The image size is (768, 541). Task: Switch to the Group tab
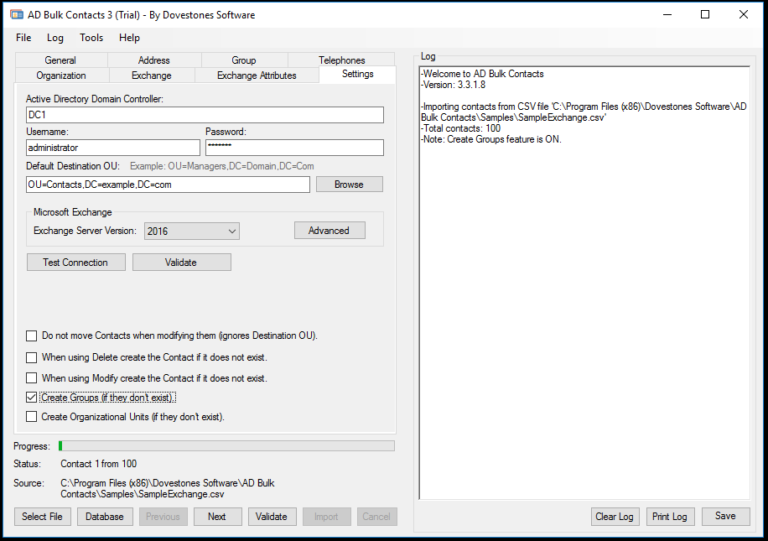point(244,60)
